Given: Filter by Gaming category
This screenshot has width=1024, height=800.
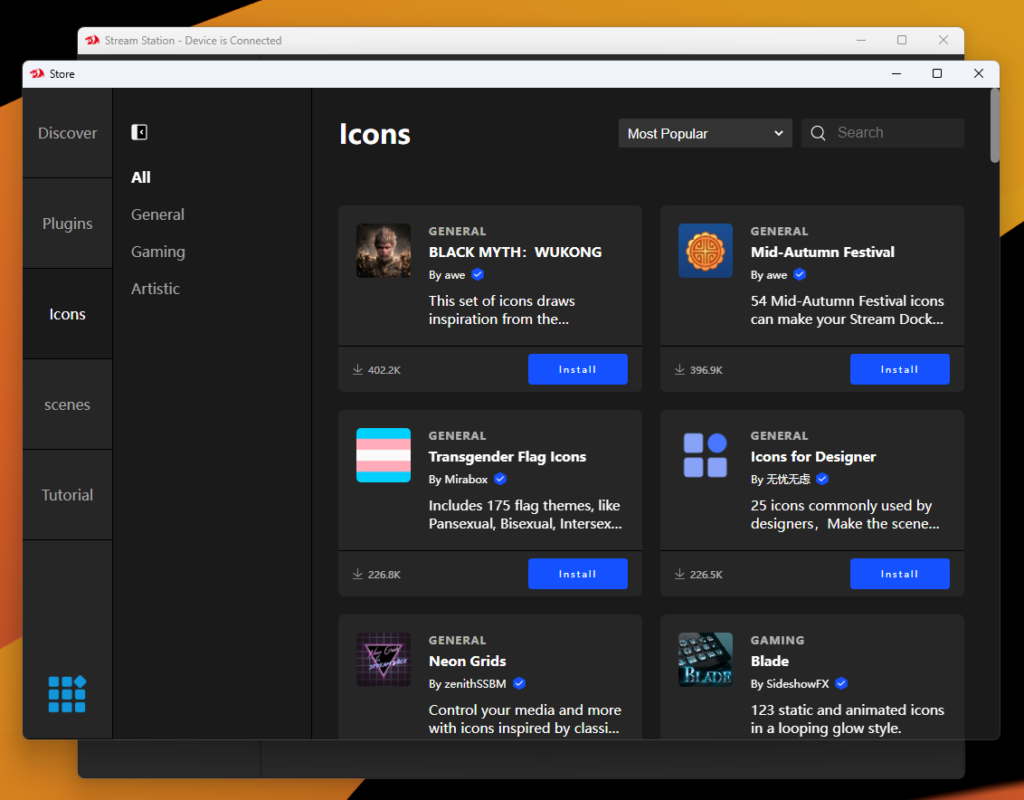Looking at the screenshot, I should point(158,251).
